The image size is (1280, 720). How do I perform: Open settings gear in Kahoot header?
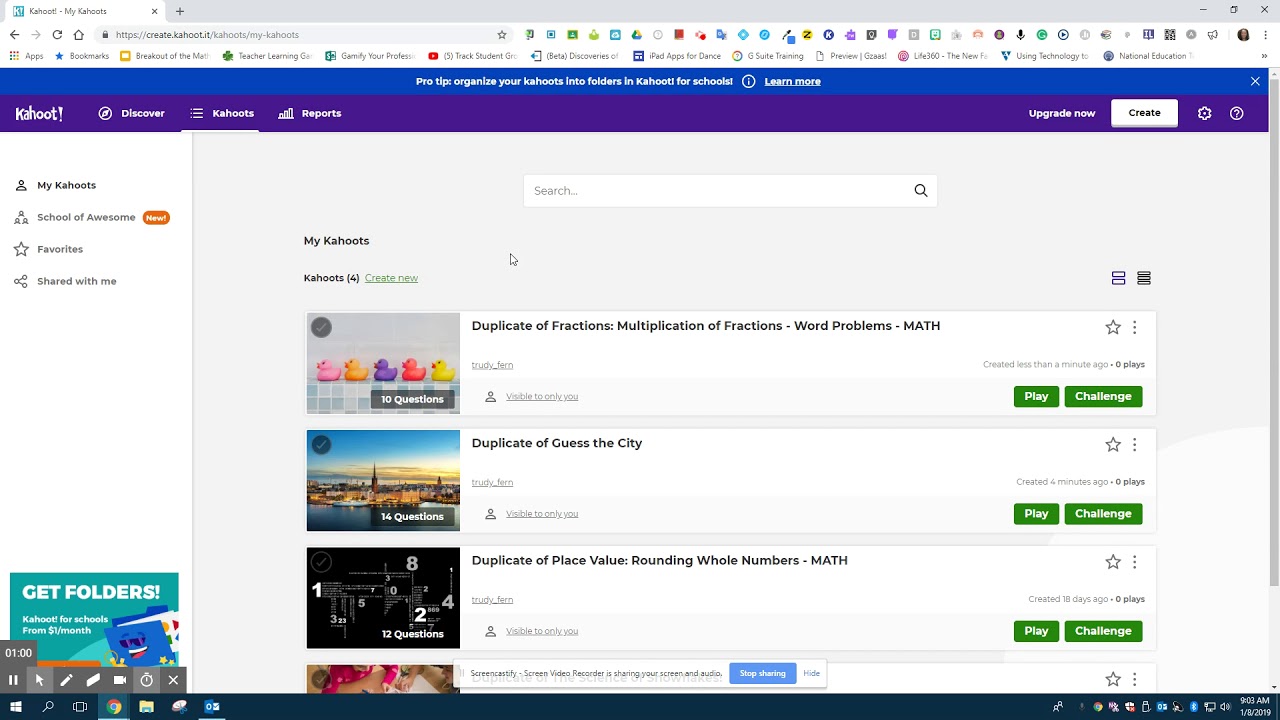[1204, 113]
